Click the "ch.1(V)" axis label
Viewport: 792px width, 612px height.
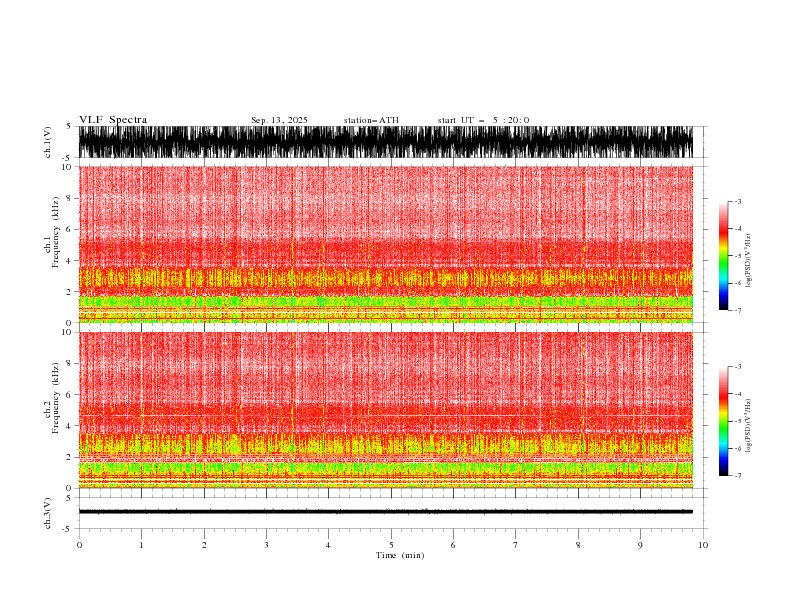tap(48, 142)
